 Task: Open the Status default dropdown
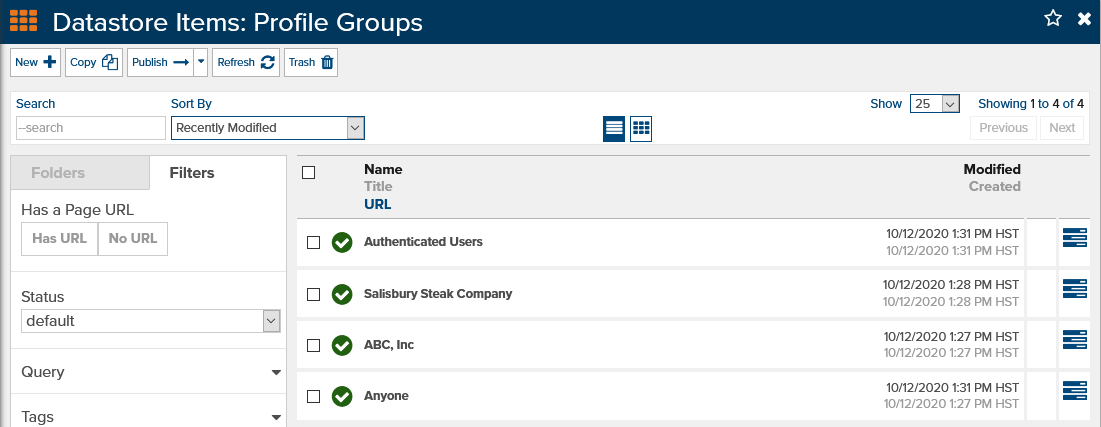pos(151,321)
